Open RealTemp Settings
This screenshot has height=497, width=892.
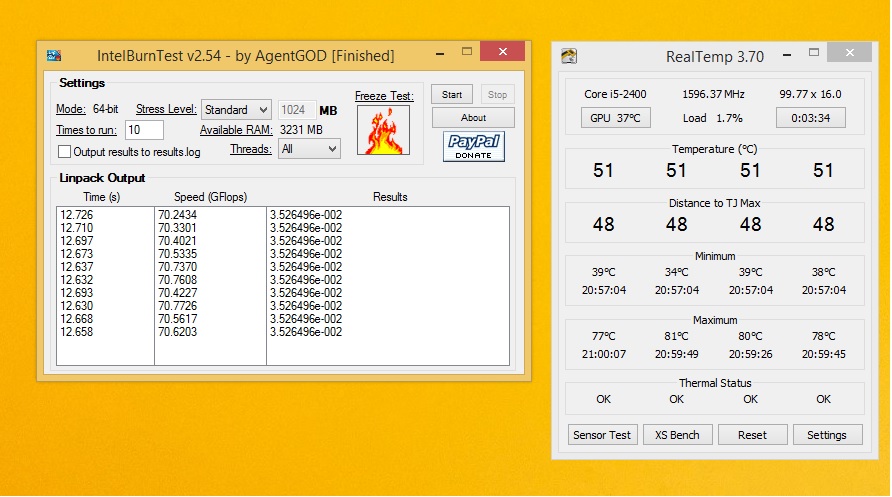[x=826, y=435]
